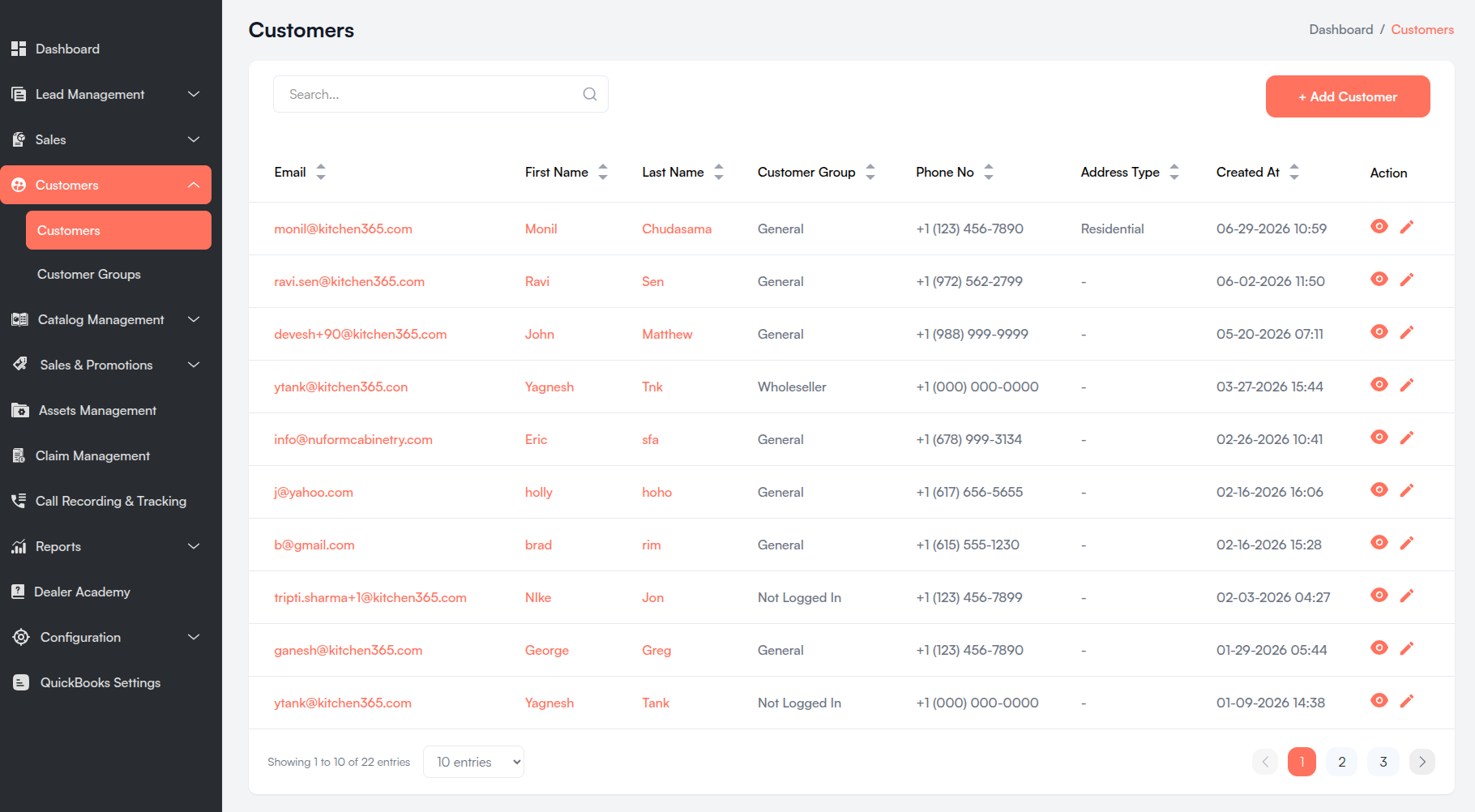Viewport: 1475px width, 812px height.
Task: Edit customer info@nuformcabinetry.com with pencil icon
Action: tap(1407, 438)
